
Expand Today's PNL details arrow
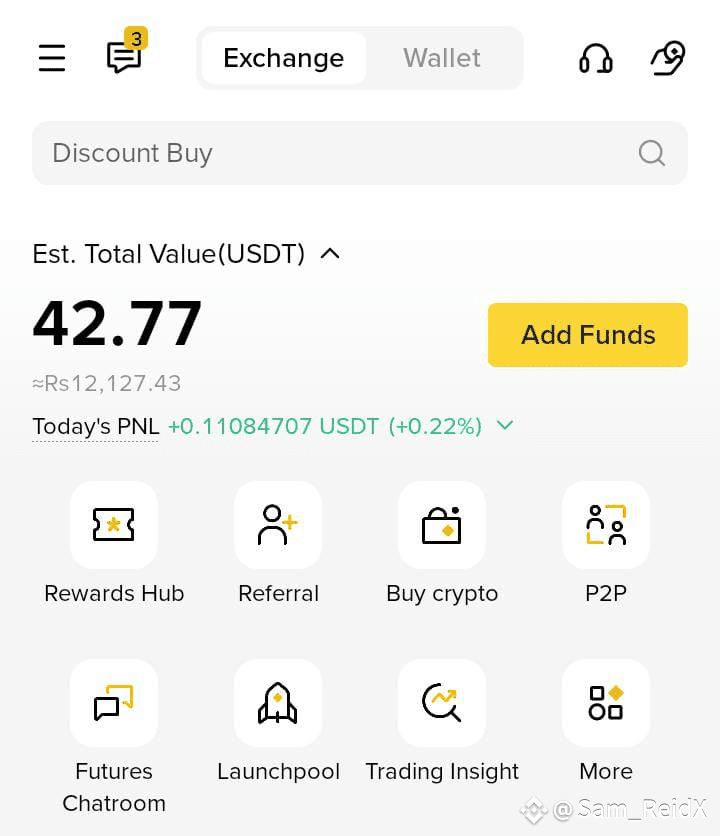505,425
